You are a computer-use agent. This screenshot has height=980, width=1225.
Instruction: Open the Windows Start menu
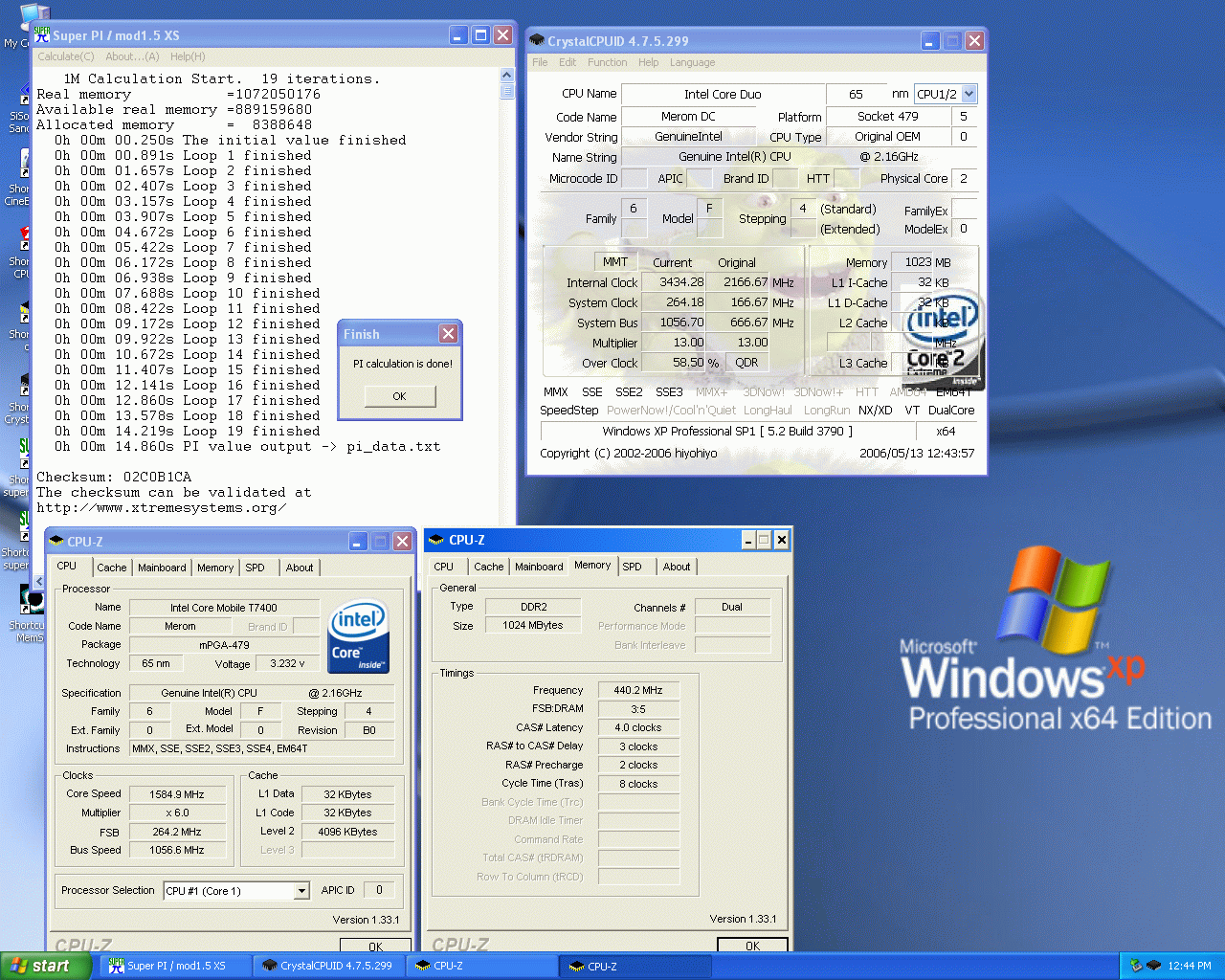(x=46, y=966)
